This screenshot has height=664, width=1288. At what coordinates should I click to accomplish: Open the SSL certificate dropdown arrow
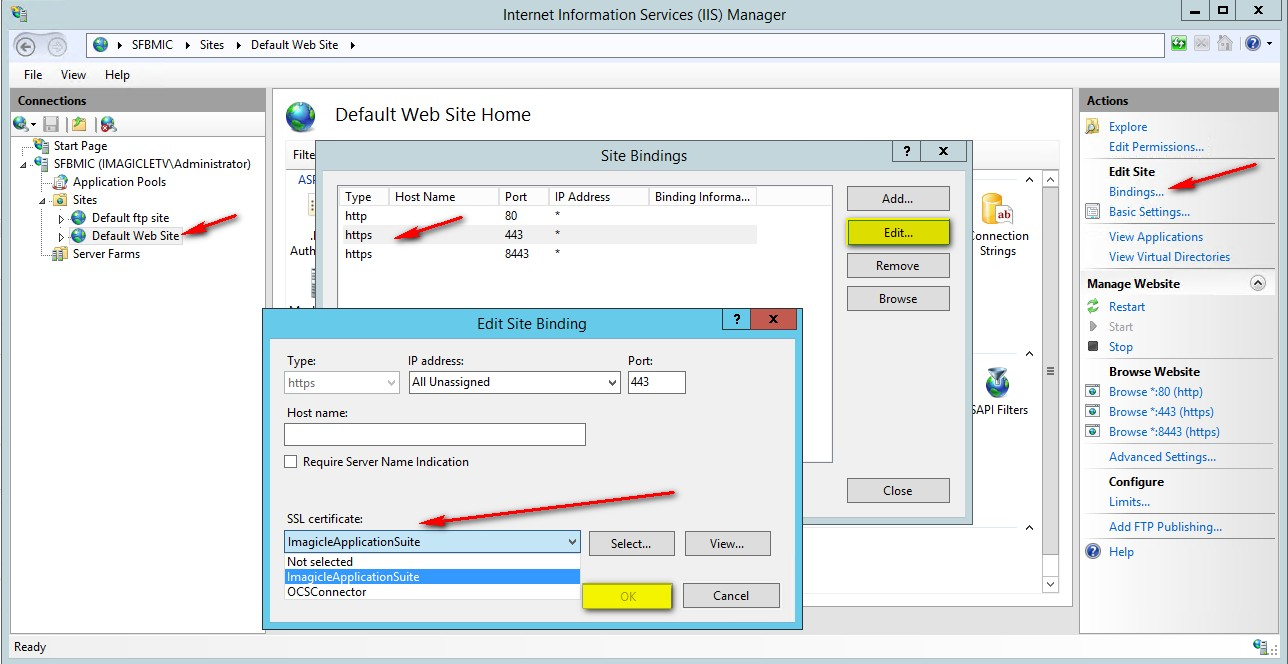click(572, 542)
